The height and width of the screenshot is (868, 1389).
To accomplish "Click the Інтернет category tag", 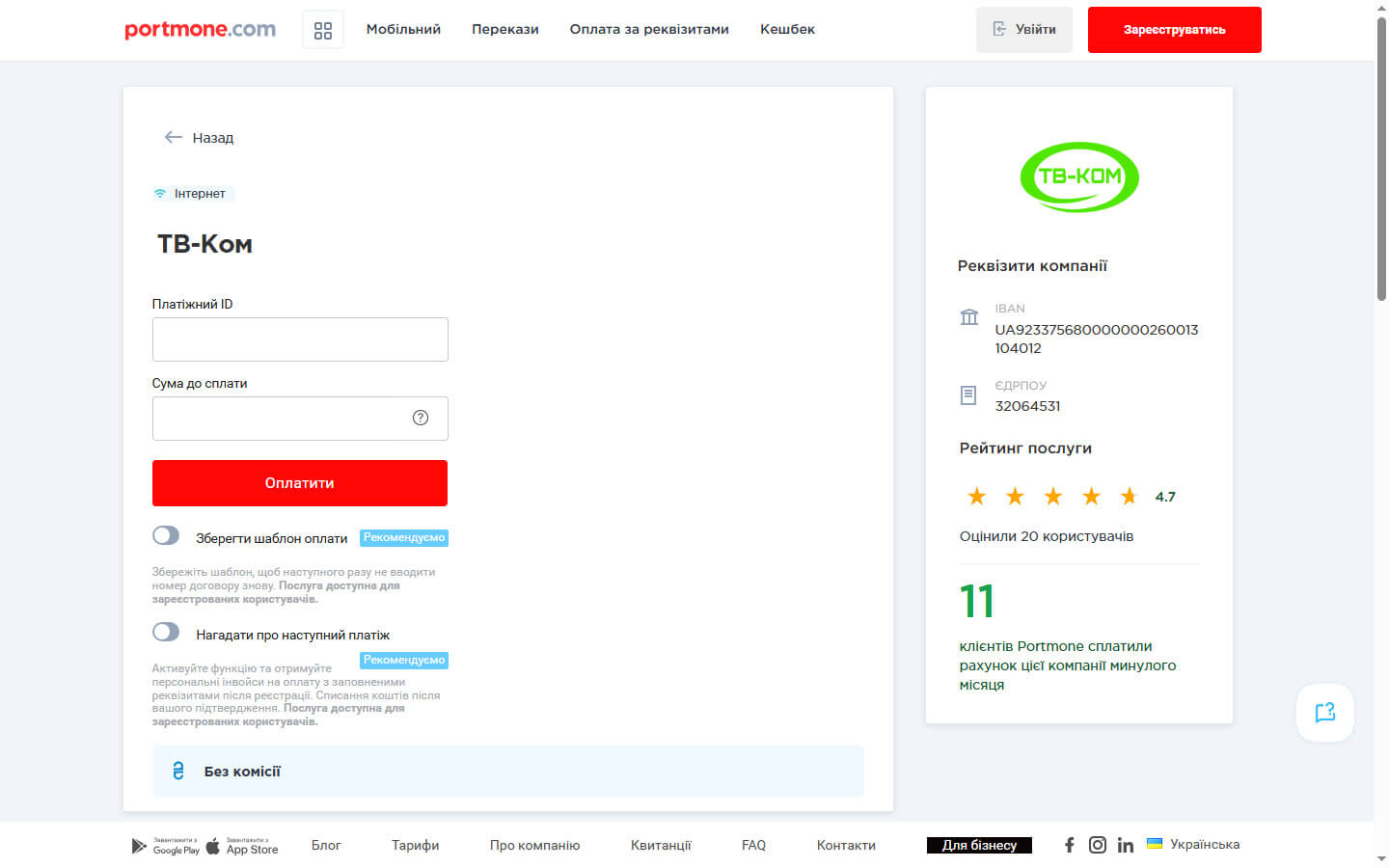I will point(193,194).
